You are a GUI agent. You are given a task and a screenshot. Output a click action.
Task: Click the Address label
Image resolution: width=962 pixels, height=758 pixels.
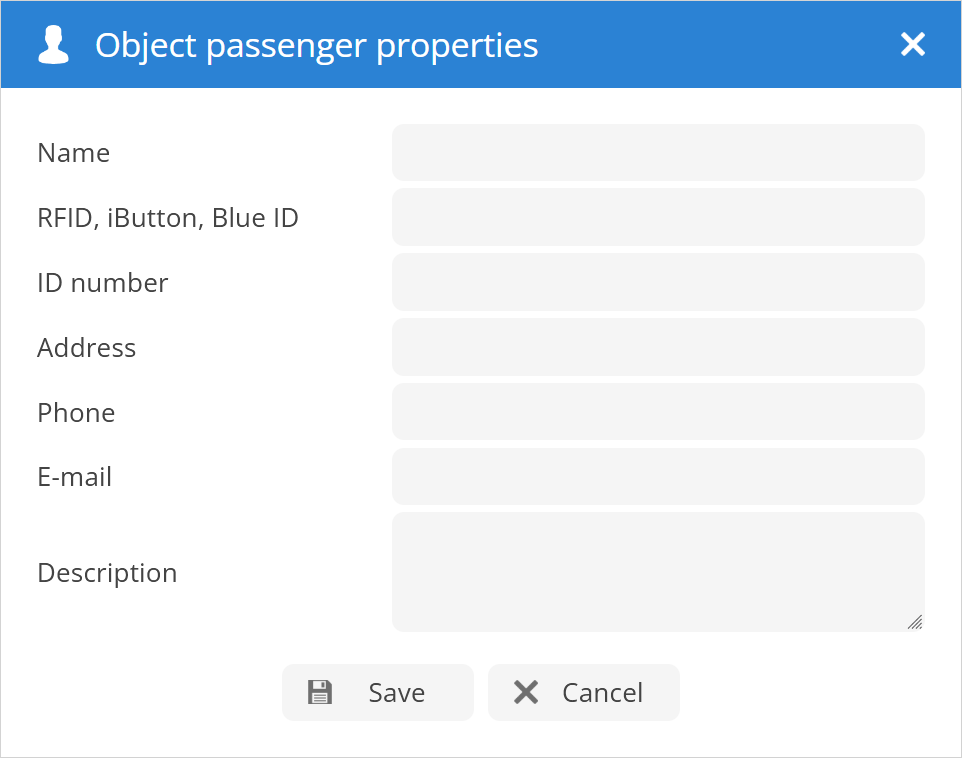pyautogui.click(x=86, y=348)
